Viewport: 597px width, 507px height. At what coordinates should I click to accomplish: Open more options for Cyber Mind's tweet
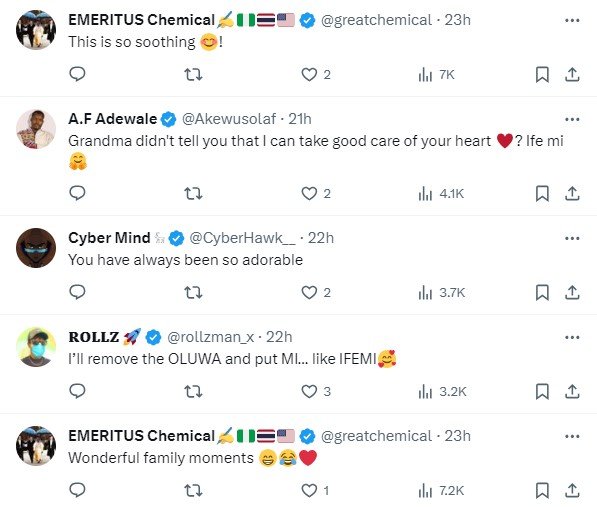[572, 238]
